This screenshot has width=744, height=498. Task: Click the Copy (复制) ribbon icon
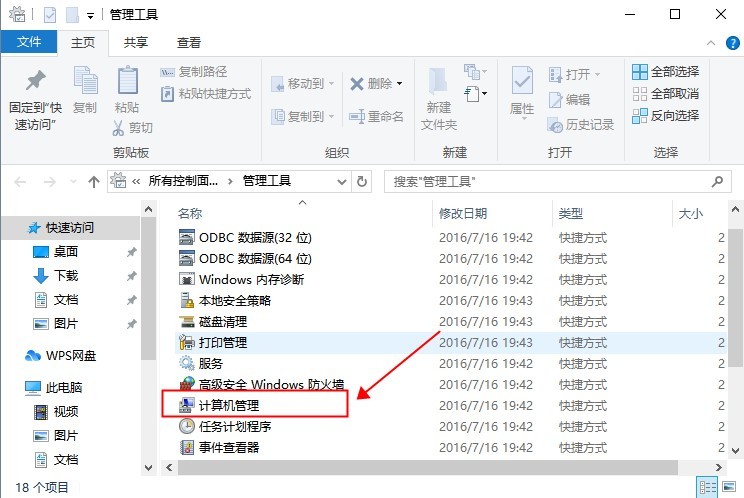(x=85, y=80)
